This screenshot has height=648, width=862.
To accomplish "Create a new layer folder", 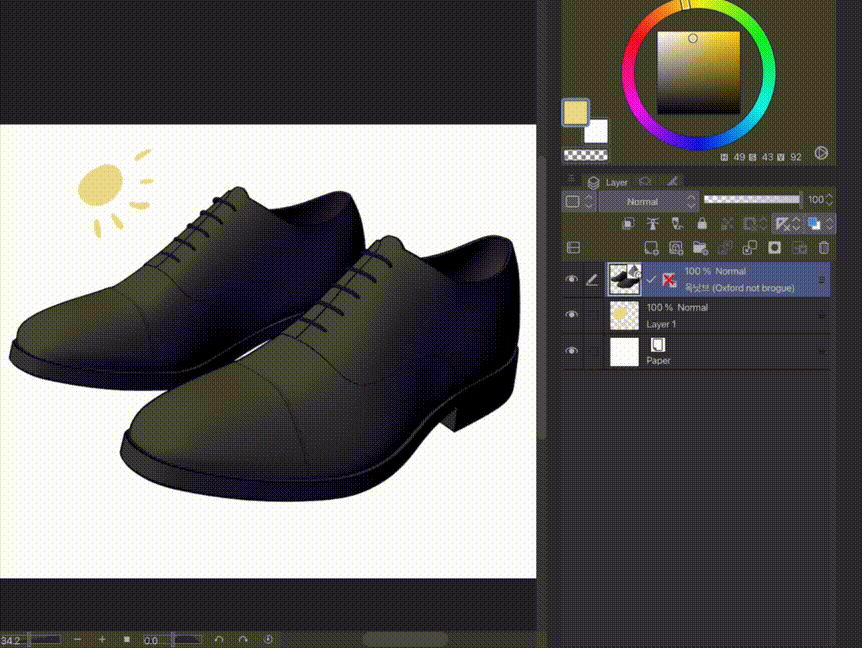I will click(700, 248).
